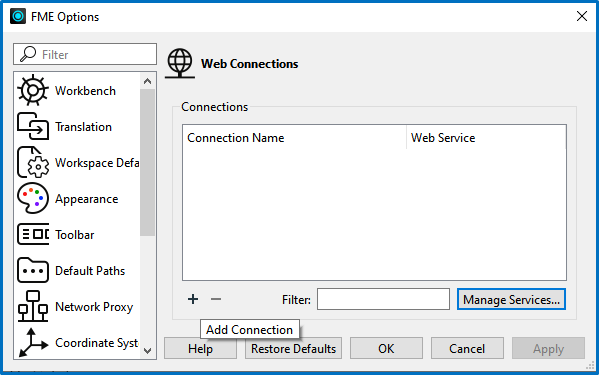Click the sidebar Filter search field
This screenshot has width=599, height=375.
85,54
